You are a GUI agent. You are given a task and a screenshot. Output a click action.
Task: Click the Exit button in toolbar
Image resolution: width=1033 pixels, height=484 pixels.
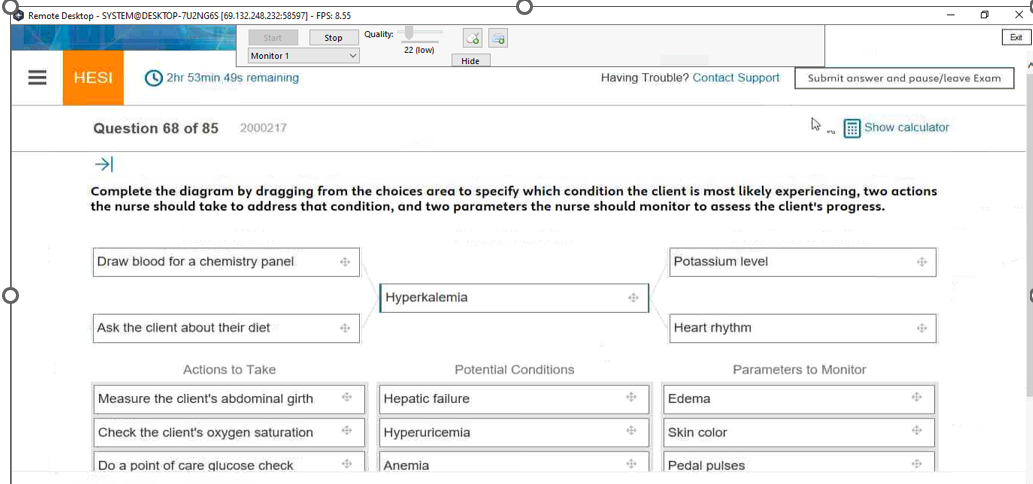1015,37
